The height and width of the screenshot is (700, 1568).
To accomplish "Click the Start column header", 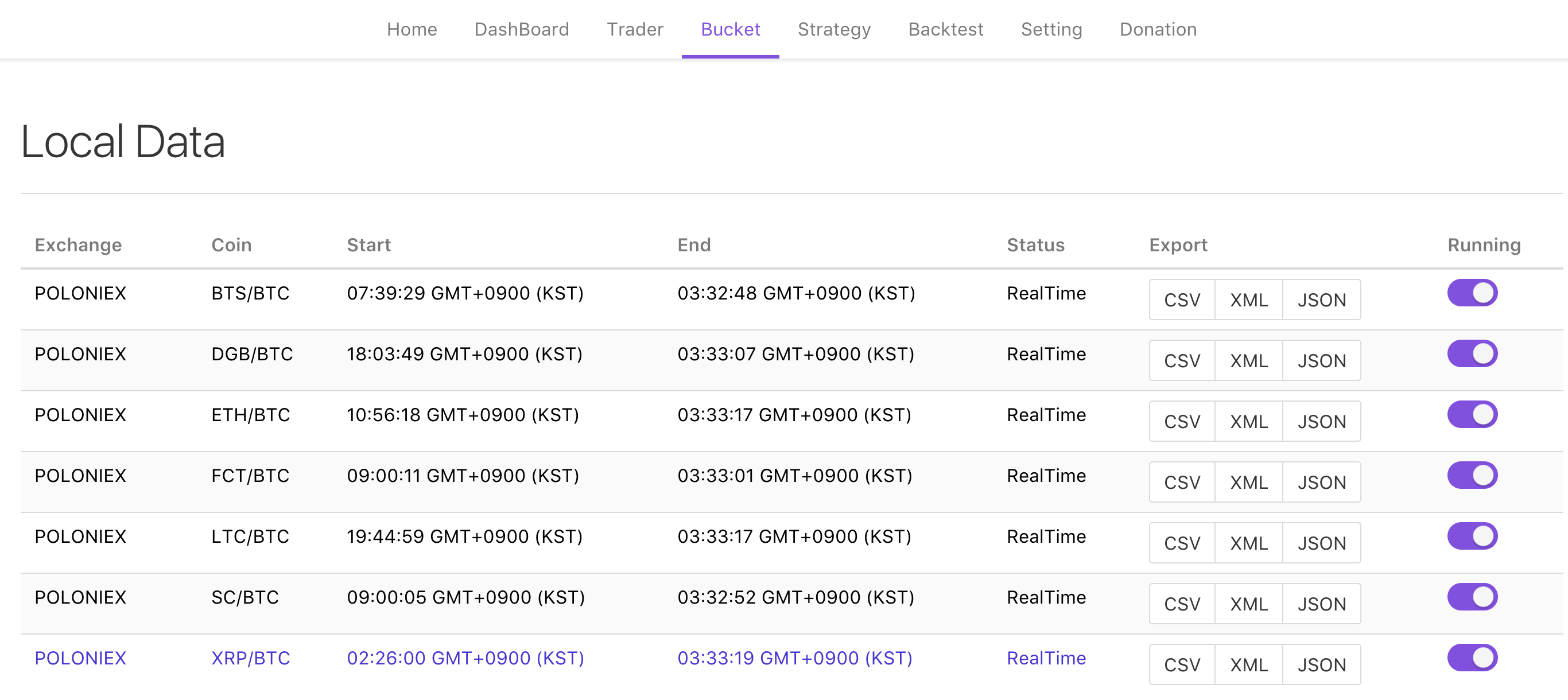I will point(369,244).
